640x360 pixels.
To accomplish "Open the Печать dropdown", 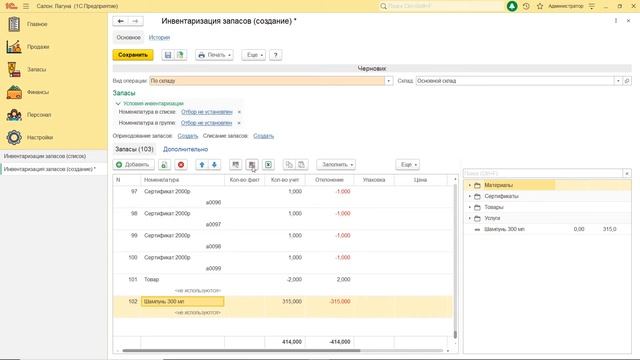I will [x=214, y=55].
